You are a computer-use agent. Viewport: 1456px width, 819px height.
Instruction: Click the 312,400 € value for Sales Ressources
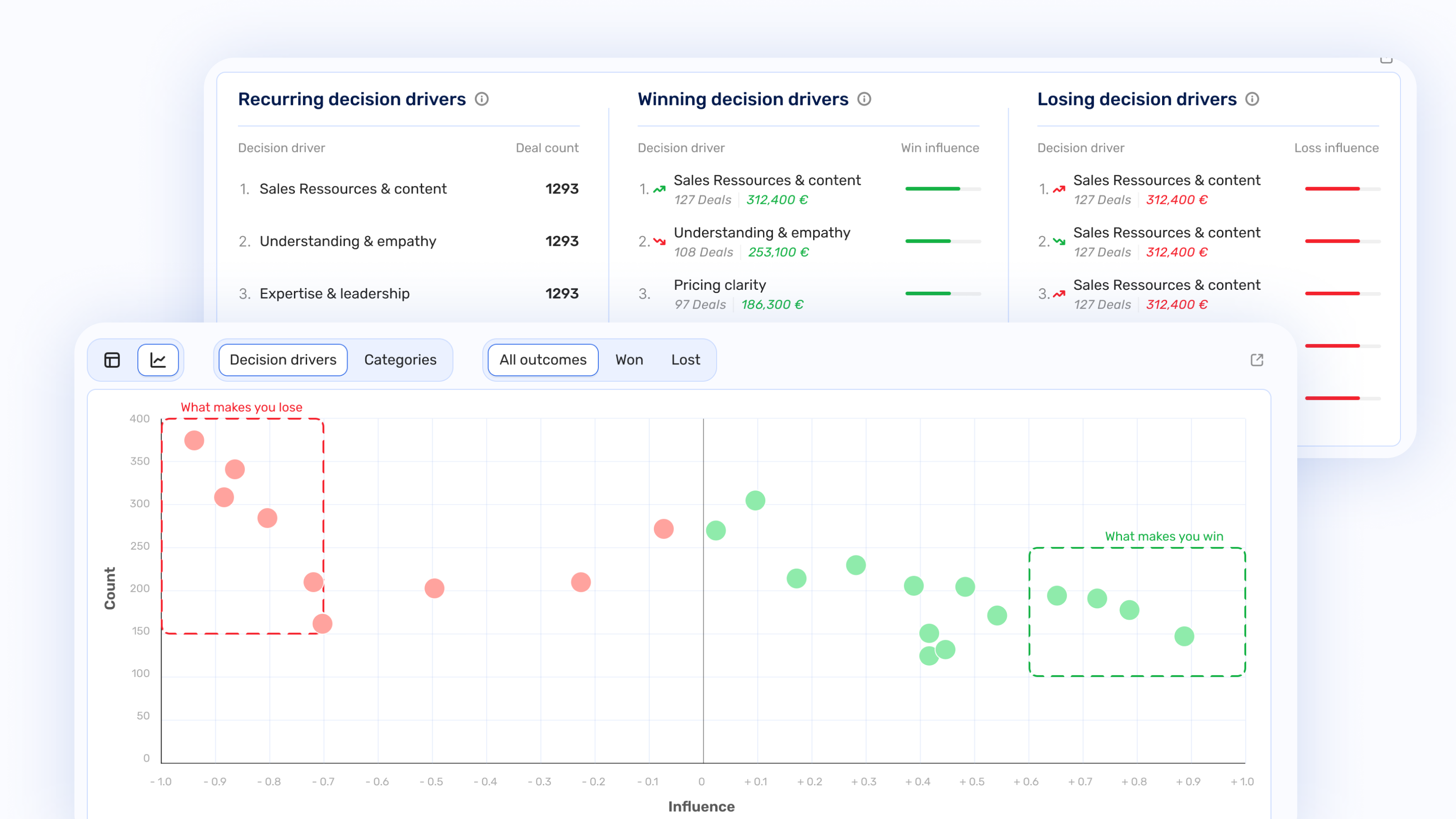point(776,200)
